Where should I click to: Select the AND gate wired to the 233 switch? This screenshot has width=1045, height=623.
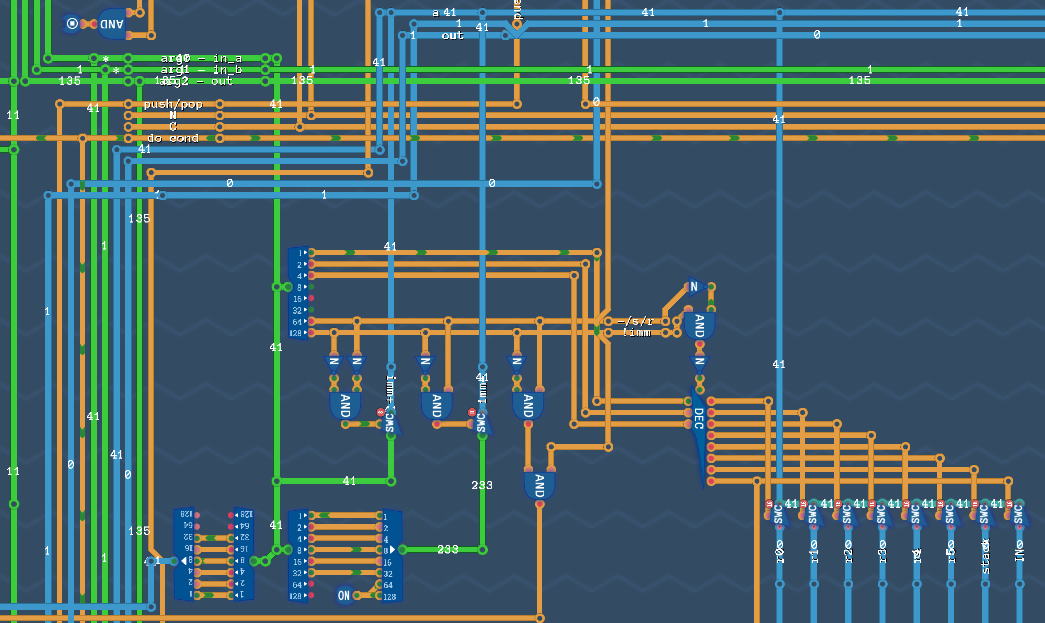[437, 405]
